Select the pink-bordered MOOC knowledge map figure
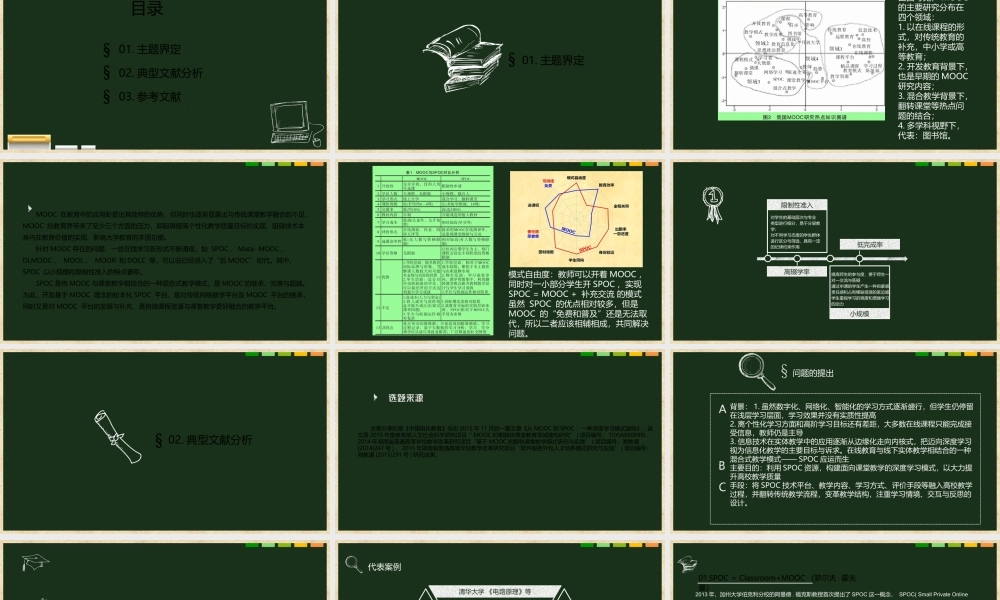Viewport: 1000px width, 600px height. pos(801,60)
